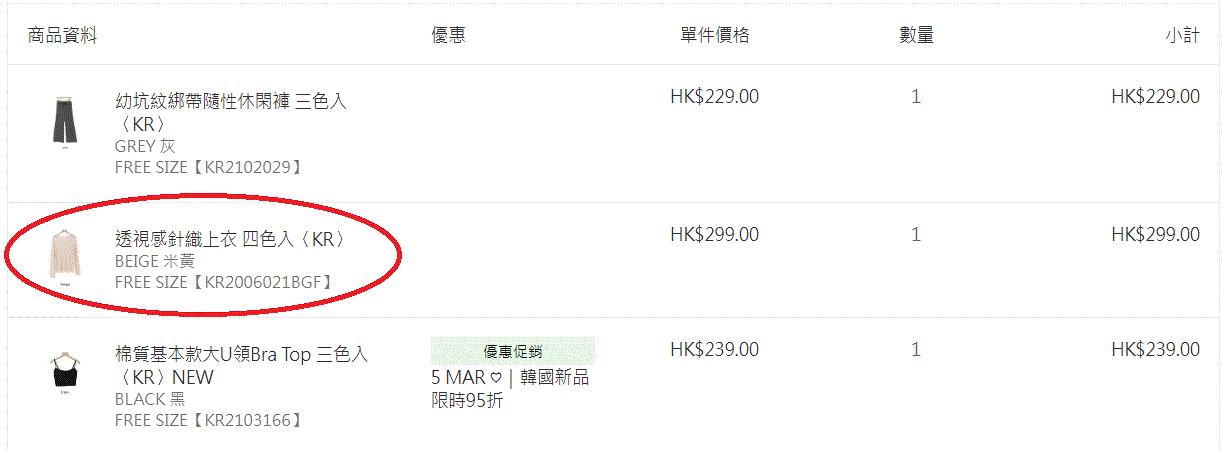
Task: Click the FREE SIZE【KR2006021BGF】 product code
Action: [223, 282]
